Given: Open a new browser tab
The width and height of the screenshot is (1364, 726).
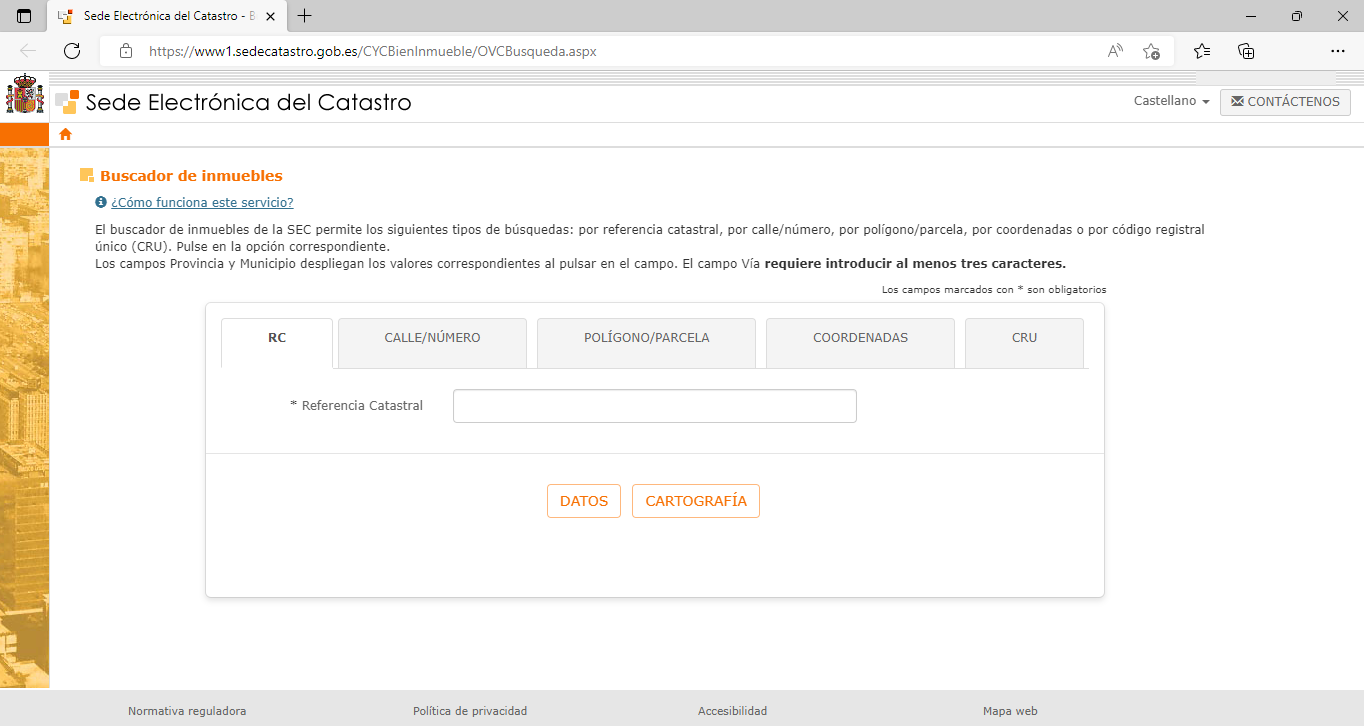Looking at the screenshot, I should click(305, 16).
